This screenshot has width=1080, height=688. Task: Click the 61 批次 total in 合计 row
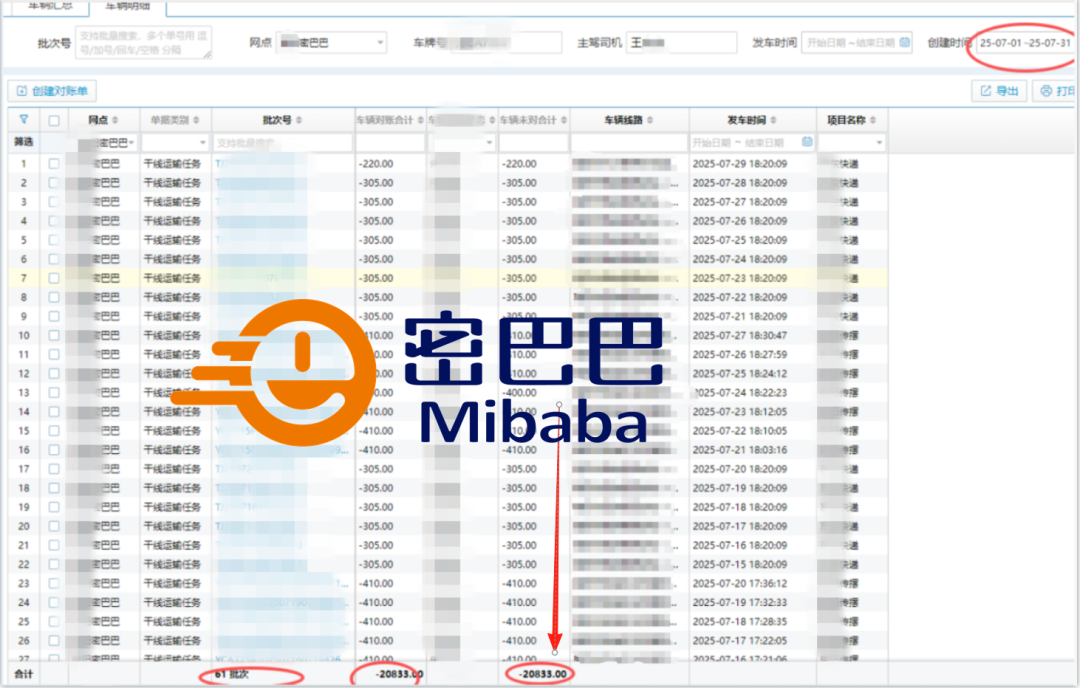pyautogui.click(x=231, y=674)
